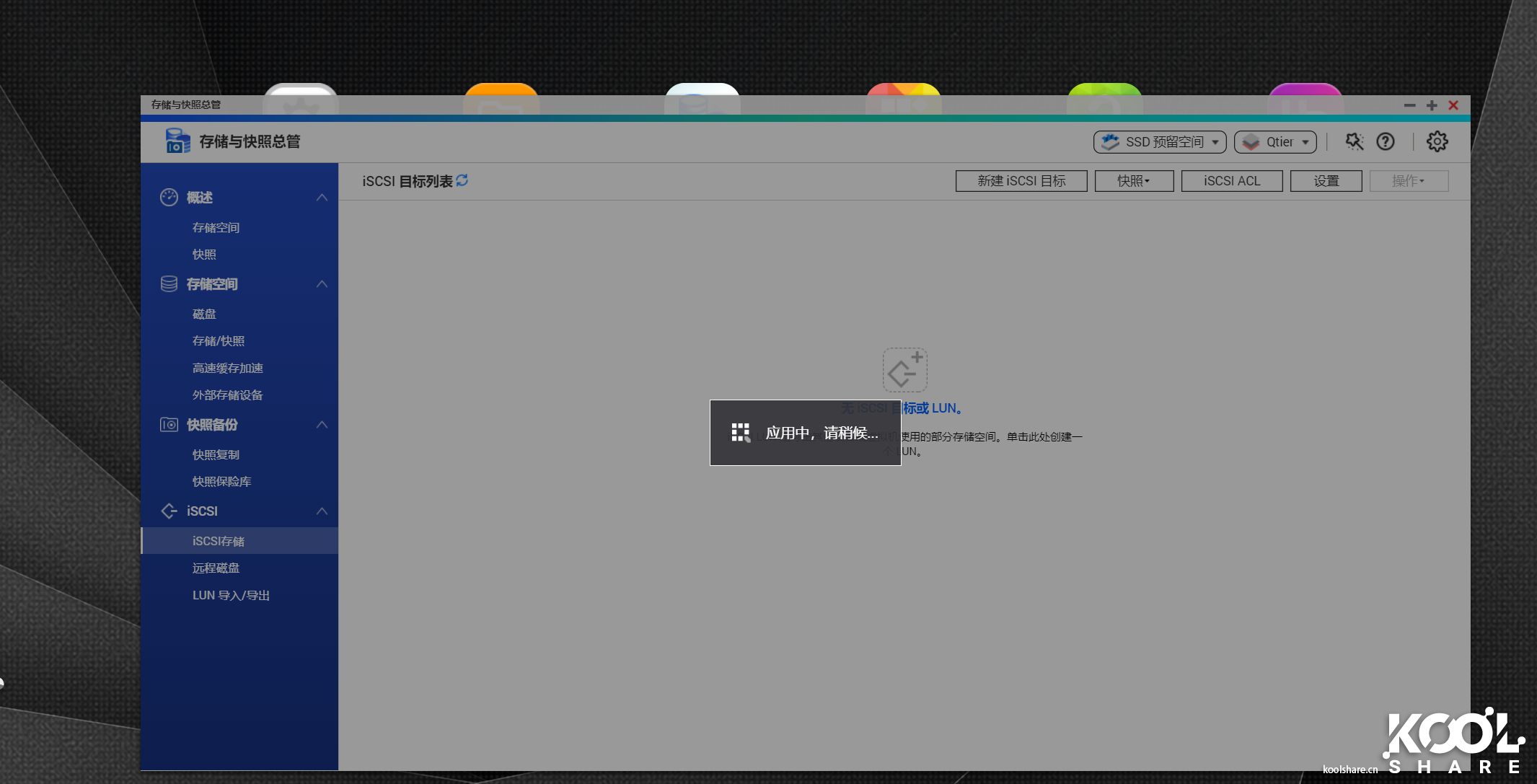This screenshot has width=1537, height=784.
Task: Click the tools wrench icon in header
Action: coord(1354,142)
